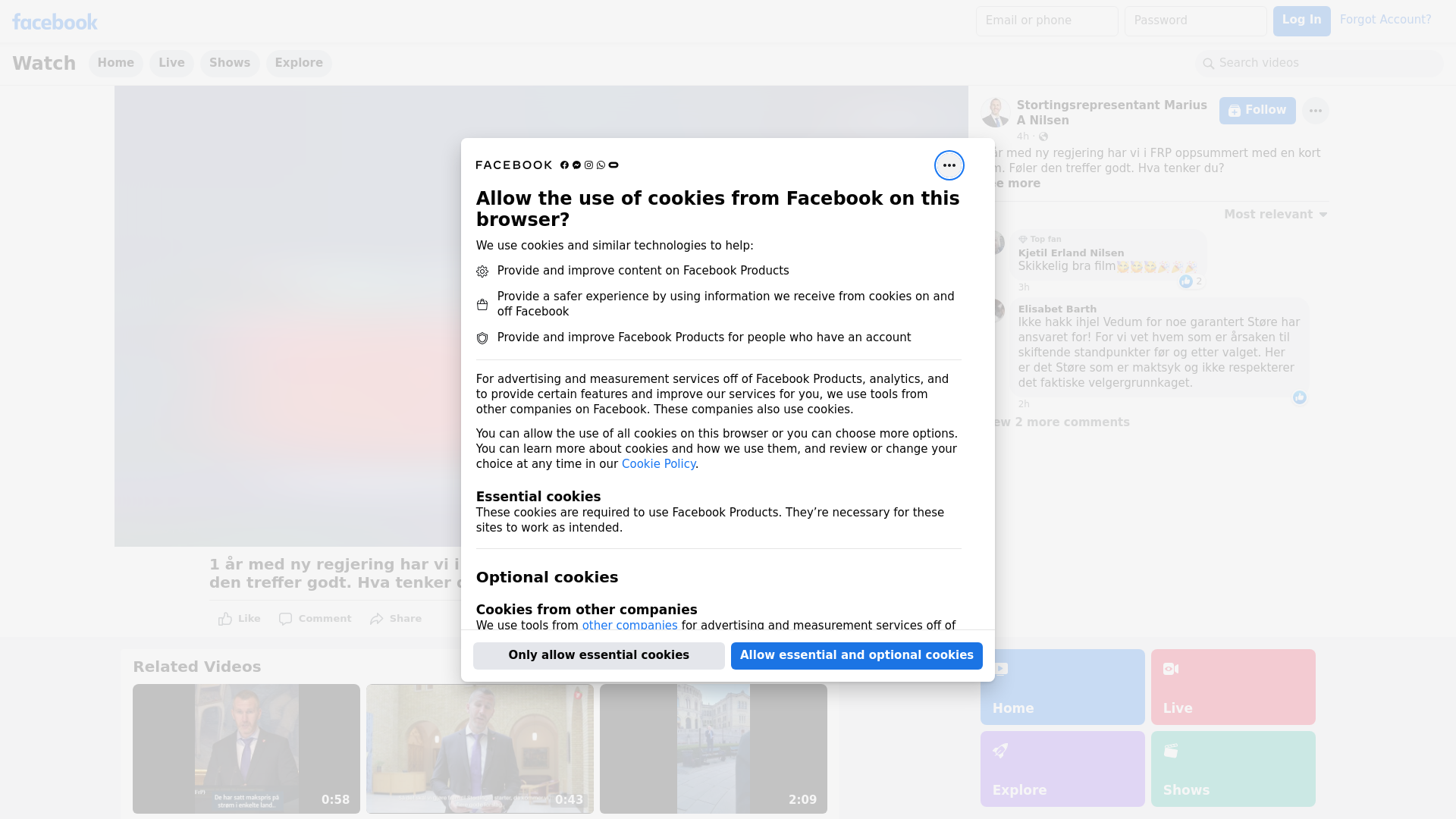Open the post options ellipsis beside Follow
Image resolution: width=1456 pixels, height=819 pixels.
[x=1315, y=111]
